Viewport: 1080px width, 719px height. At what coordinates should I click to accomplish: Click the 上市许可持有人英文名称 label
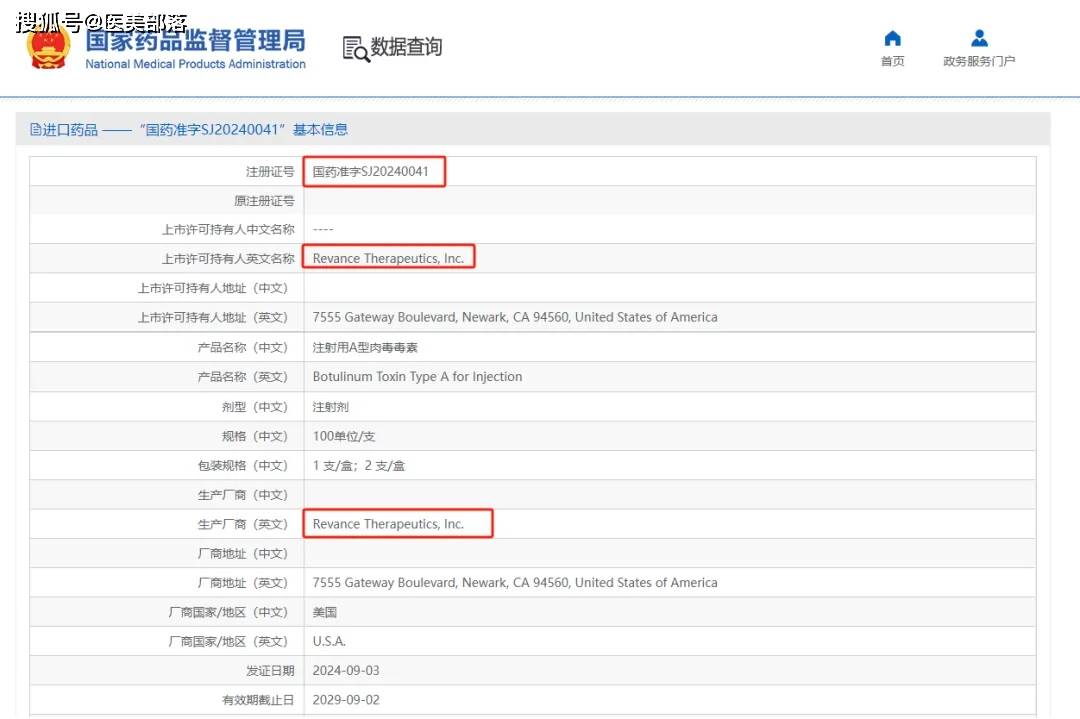point(228,259)
